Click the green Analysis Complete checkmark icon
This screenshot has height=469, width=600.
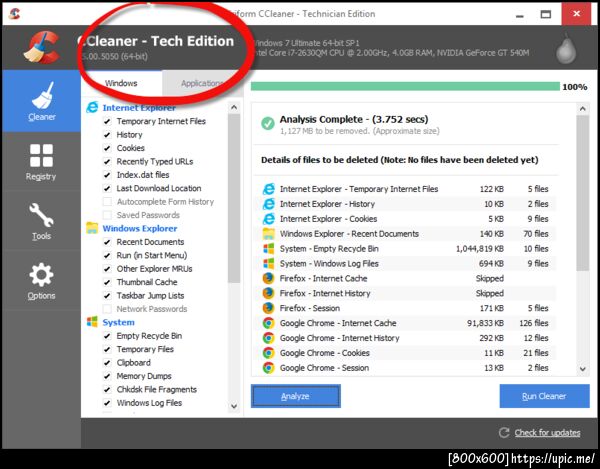[268, 123]
